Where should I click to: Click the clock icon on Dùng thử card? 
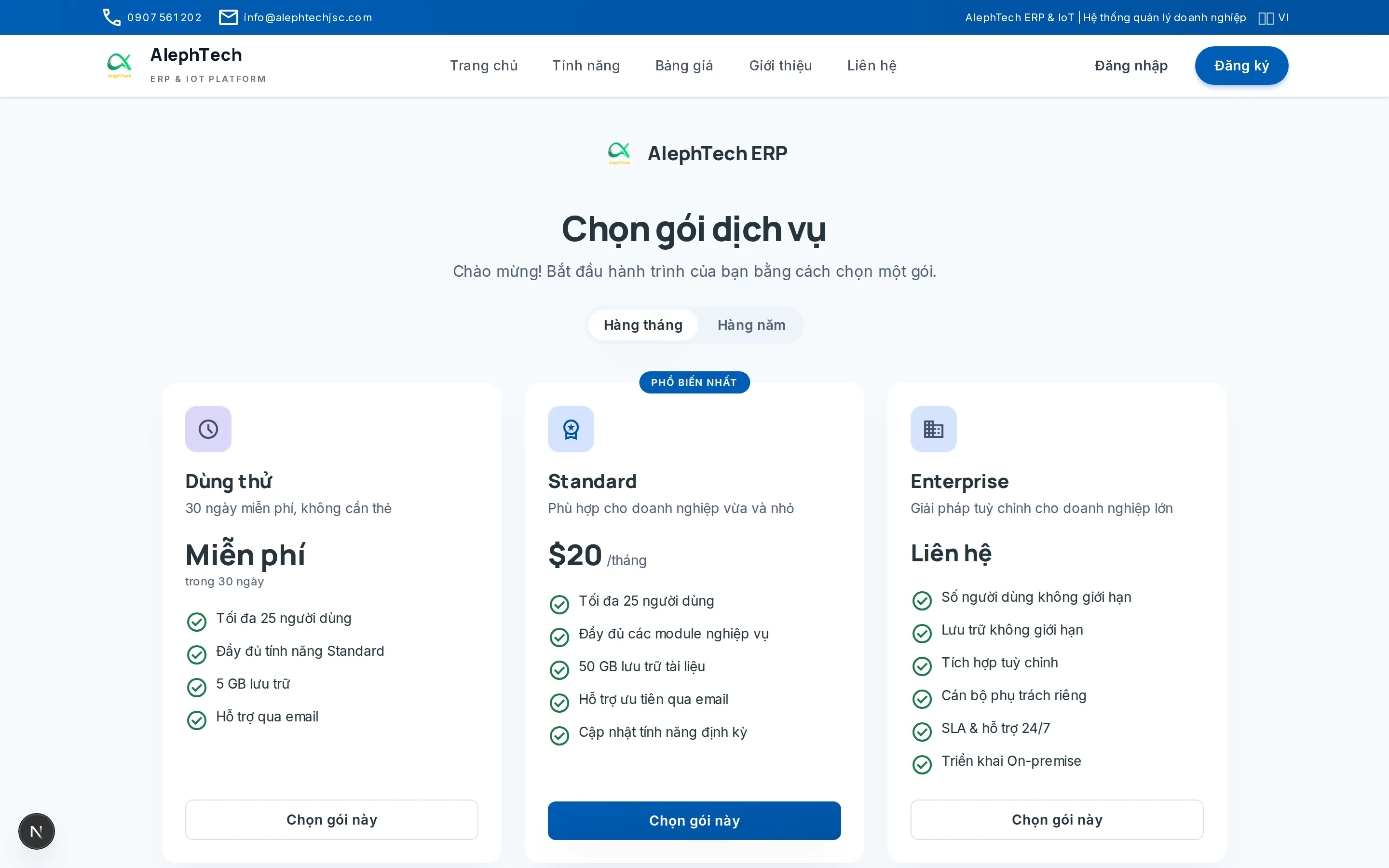tap(208, 429)
